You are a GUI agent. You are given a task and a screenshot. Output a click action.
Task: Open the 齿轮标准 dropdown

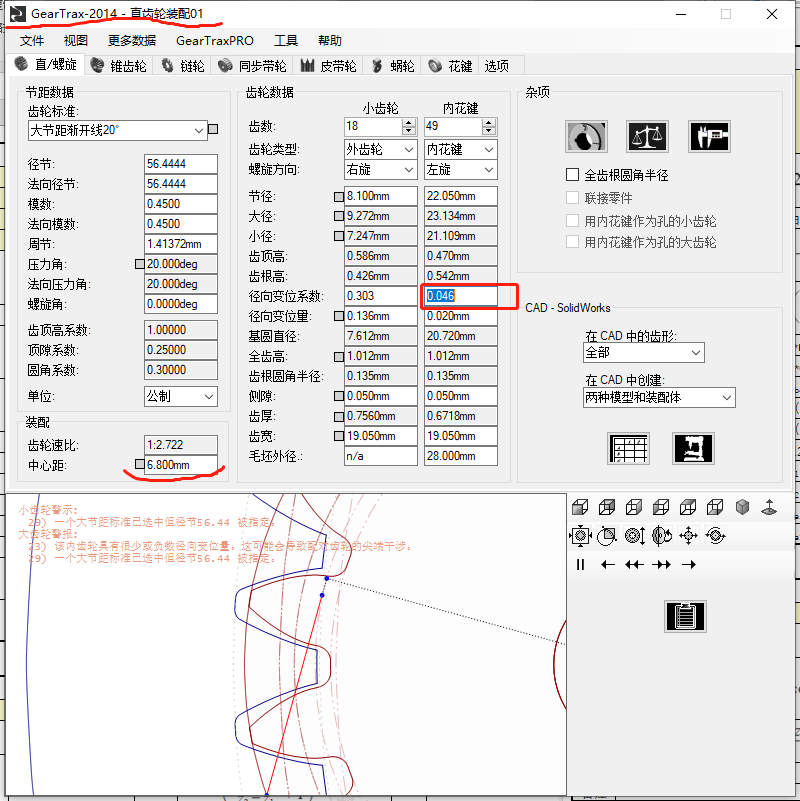[117, 130]
